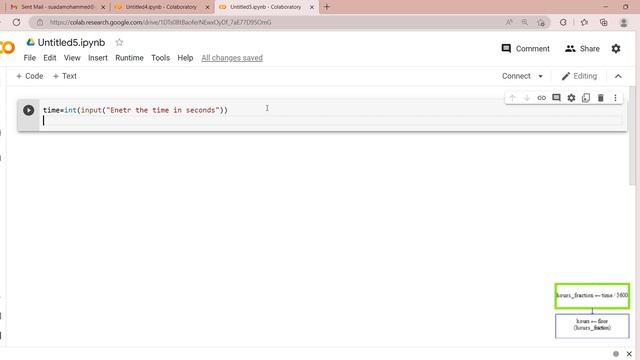Open Google Drive icon beside title
Viewport: 640px width, 360px height.
click(x=31, y=42)
